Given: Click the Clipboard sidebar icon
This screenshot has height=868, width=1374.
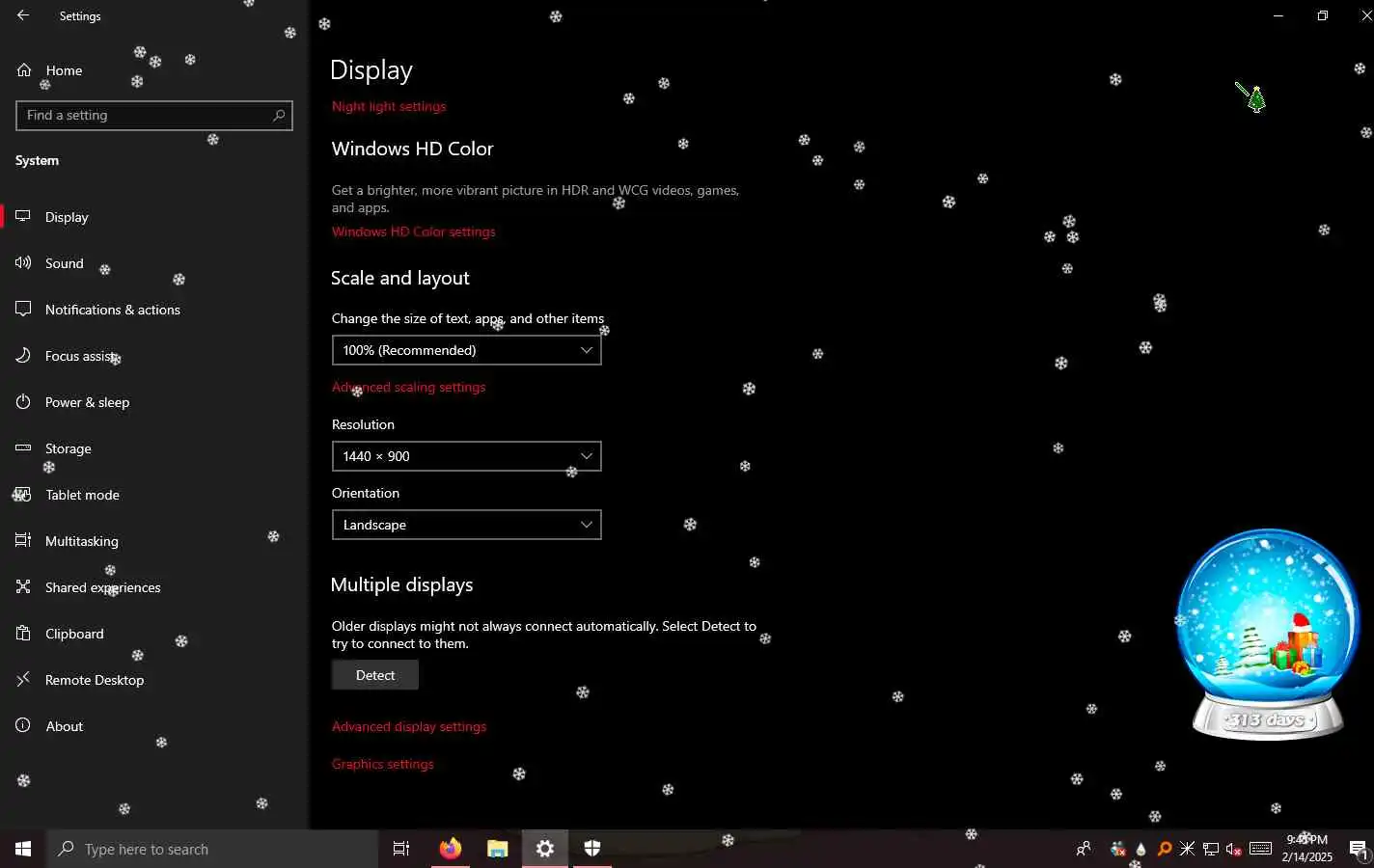Looking at the screenshot, I should [x=23, y=634].
